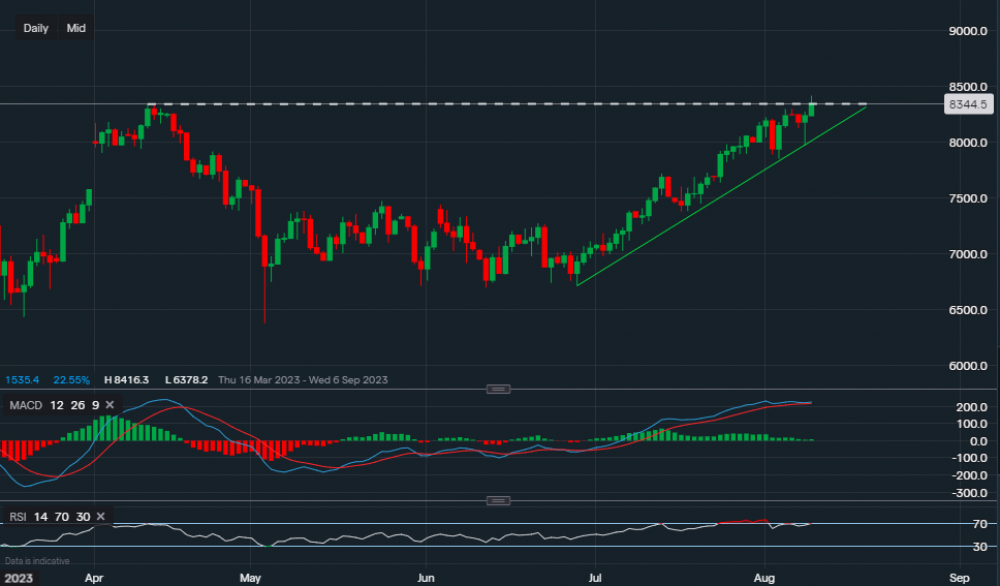1000x586 pixels.
Task: Open the Daily timeframe selector
Action: (x=36, y=28)
